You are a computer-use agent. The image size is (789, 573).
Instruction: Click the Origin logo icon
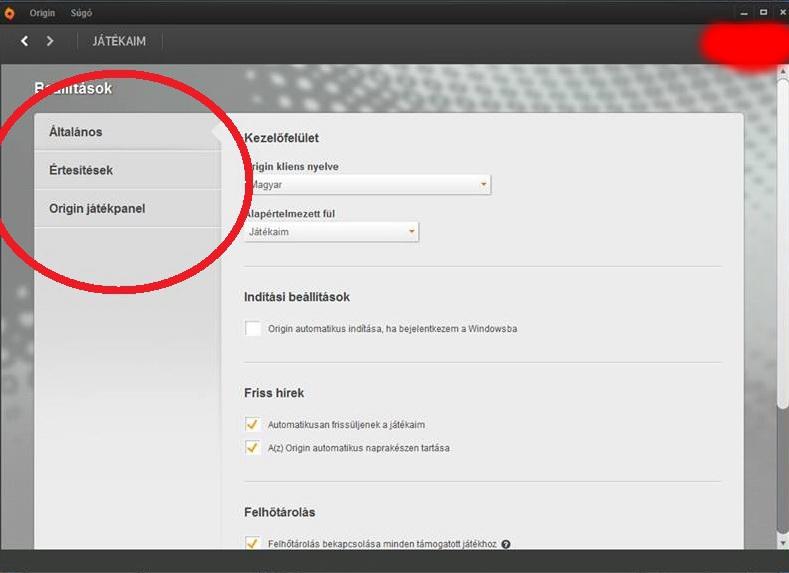10,13
